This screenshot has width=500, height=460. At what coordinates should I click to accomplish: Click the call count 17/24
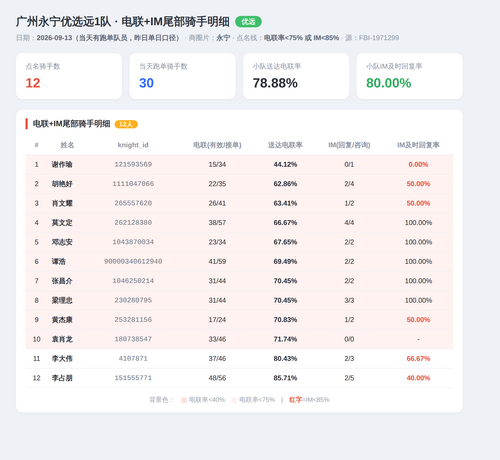(217, 320)
